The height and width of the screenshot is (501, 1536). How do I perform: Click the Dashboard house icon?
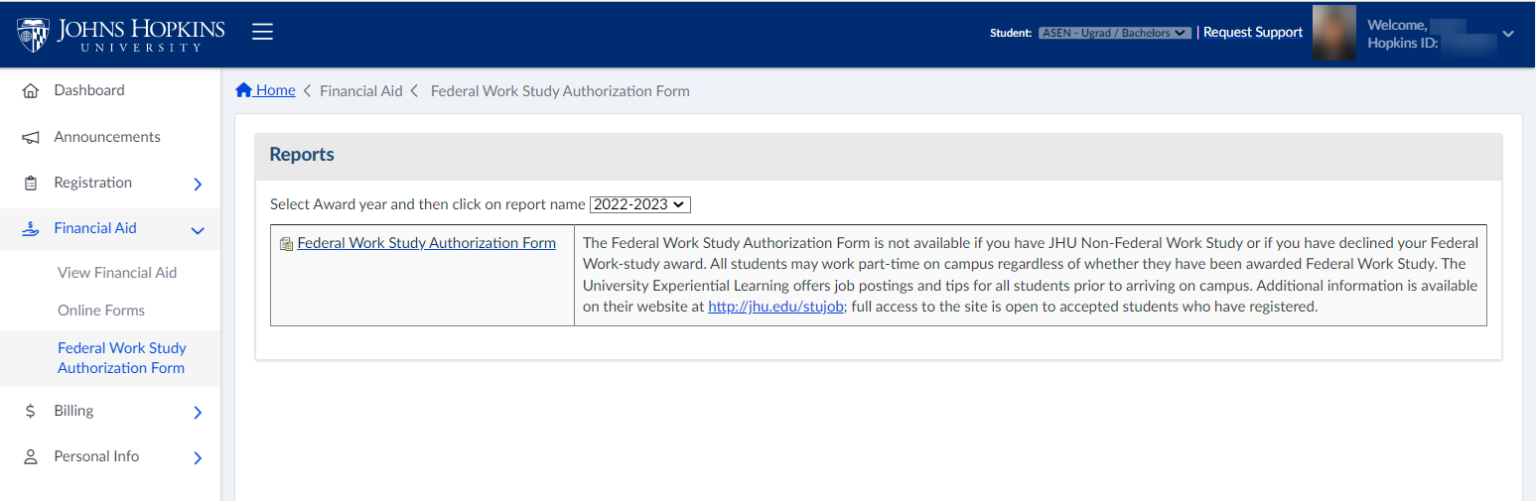(x=30, y=91)
